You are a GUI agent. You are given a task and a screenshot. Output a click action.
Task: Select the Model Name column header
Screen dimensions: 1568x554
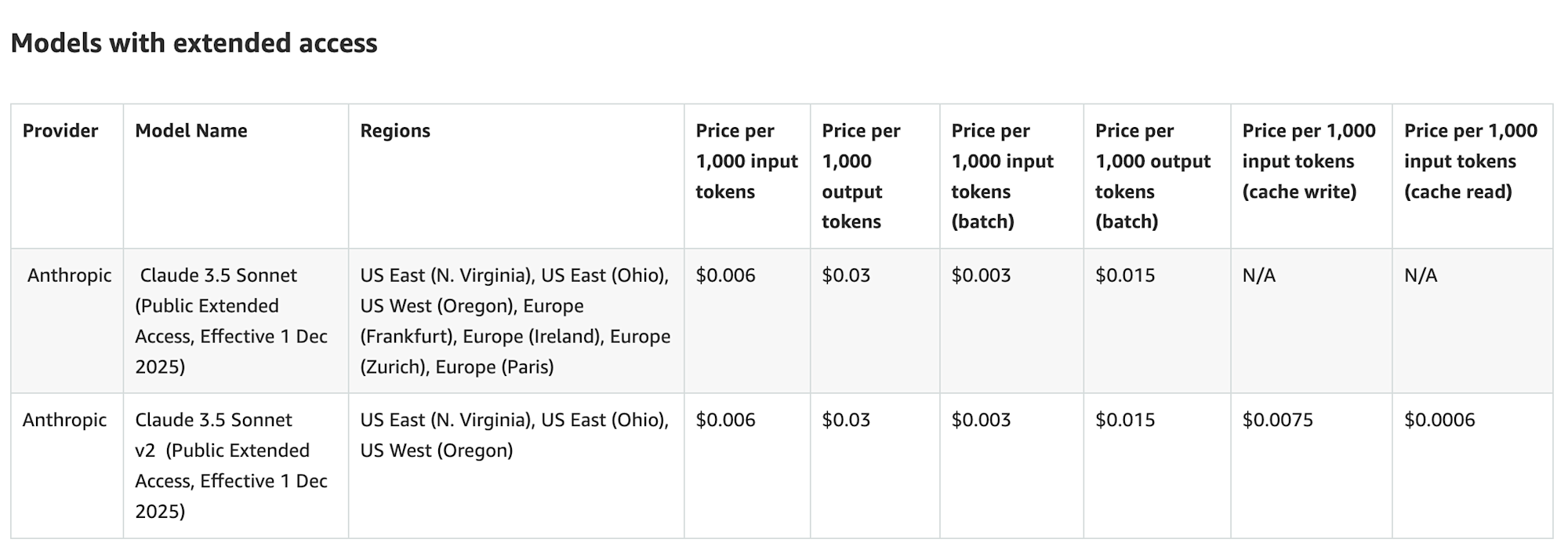point(191,131)
